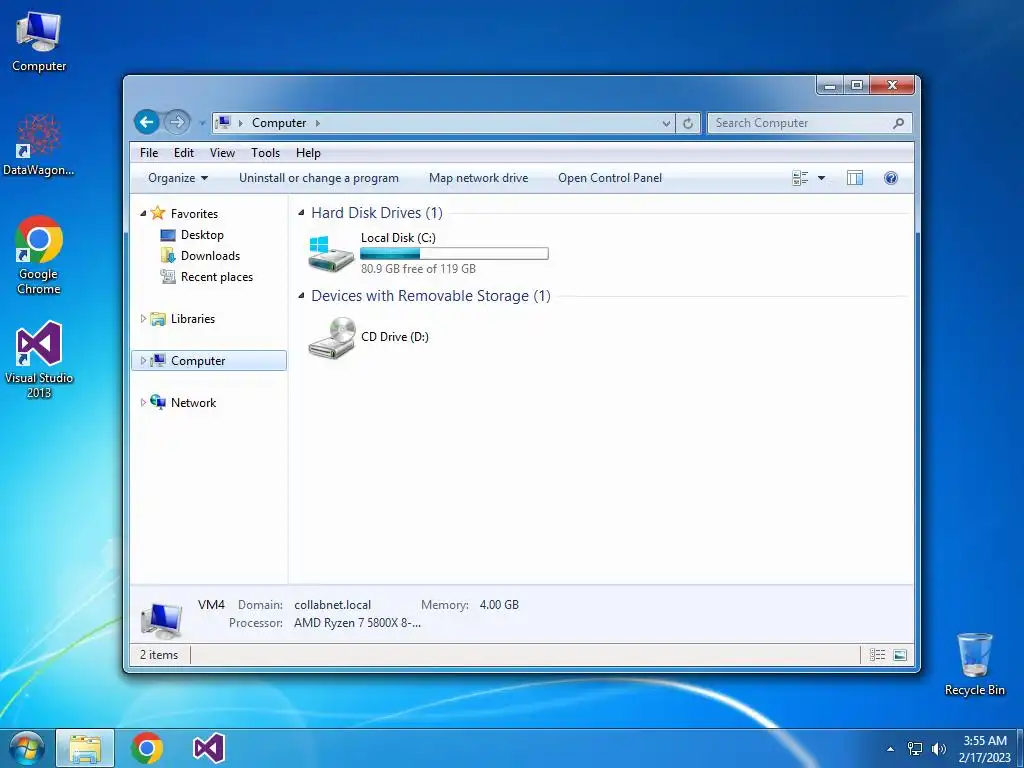Open Recent places under Favorites

pyautogui.click(x=217, y=277)
